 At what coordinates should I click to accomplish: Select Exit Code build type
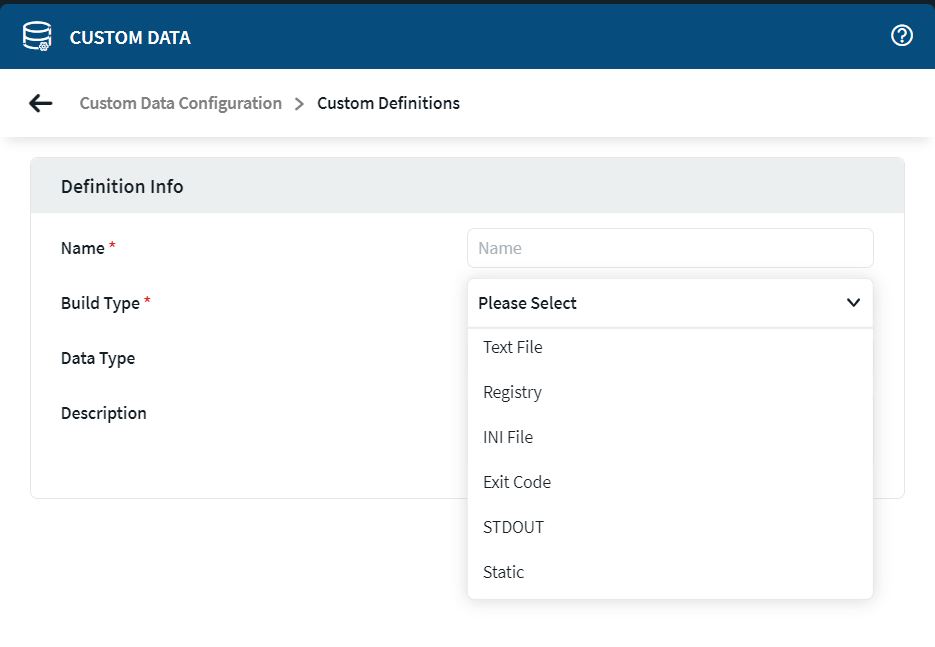516,482
